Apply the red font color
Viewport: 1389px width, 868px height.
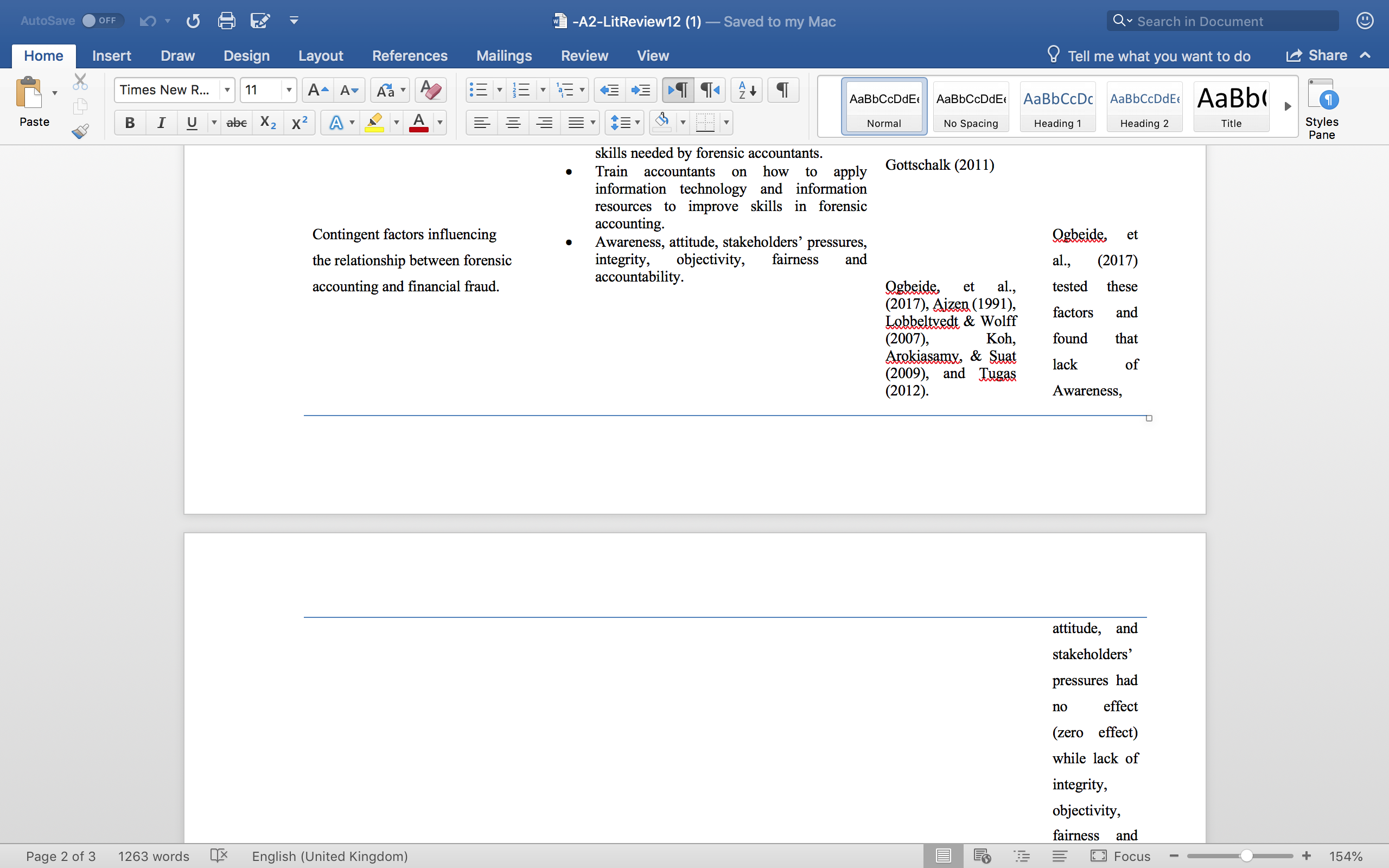419,122
